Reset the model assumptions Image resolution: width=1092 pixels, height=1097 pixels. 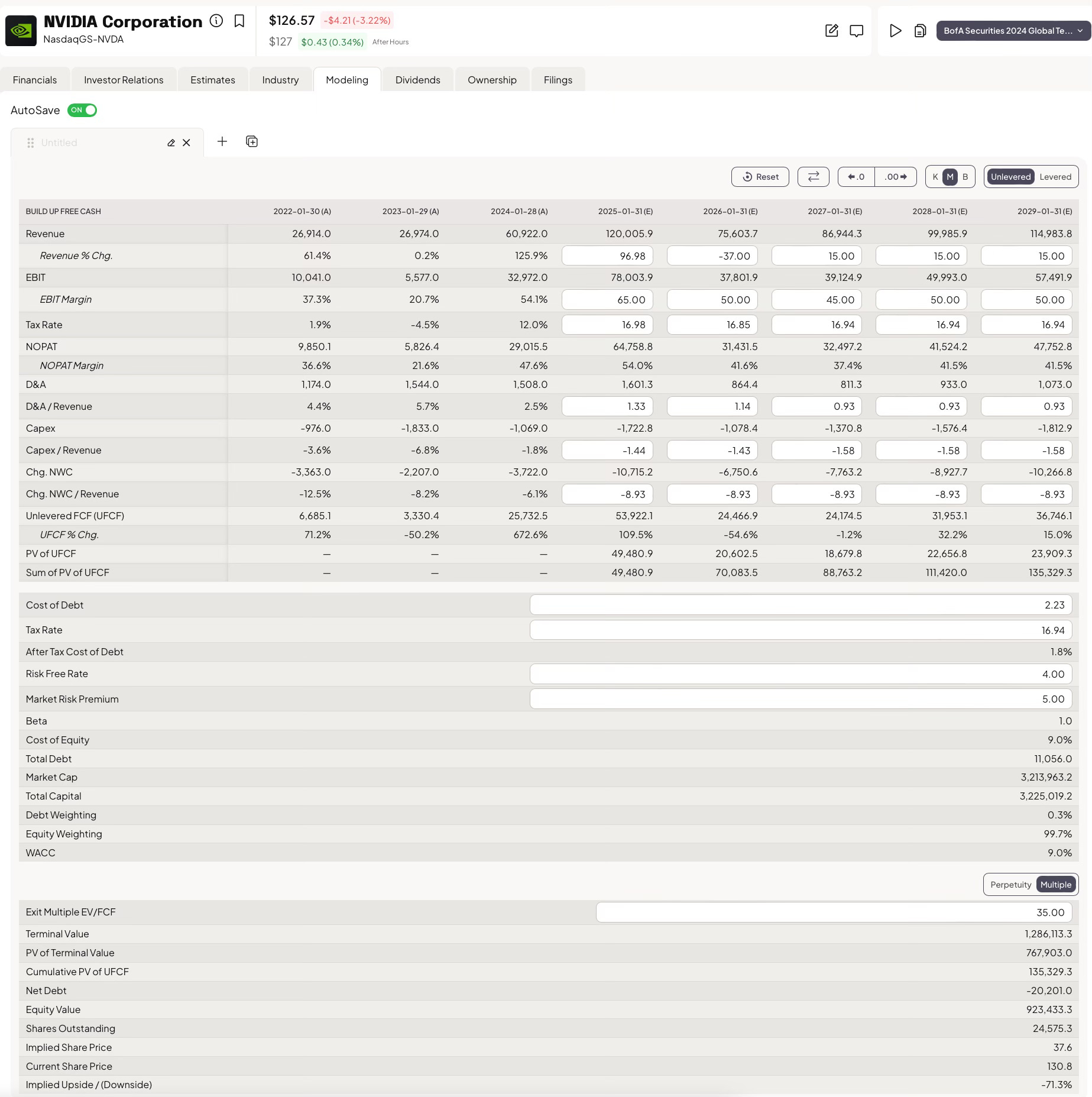[x=760, y=176]
